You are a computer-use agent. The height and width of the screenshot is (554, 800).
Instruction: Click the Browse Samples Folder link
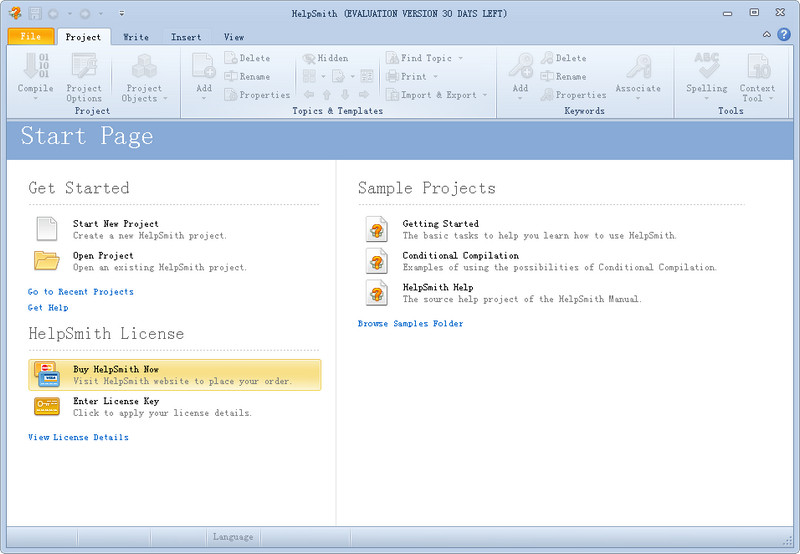410,324
